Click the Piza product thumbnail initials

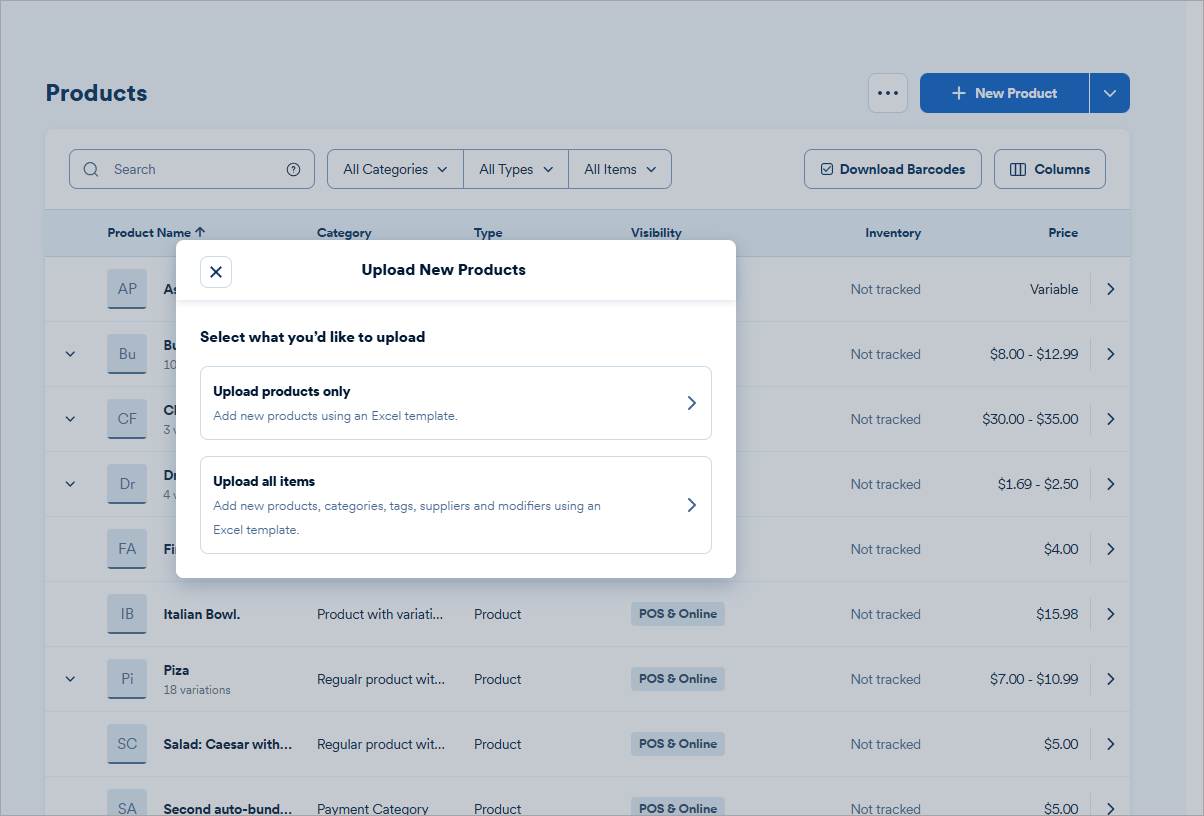click(126, 678)
